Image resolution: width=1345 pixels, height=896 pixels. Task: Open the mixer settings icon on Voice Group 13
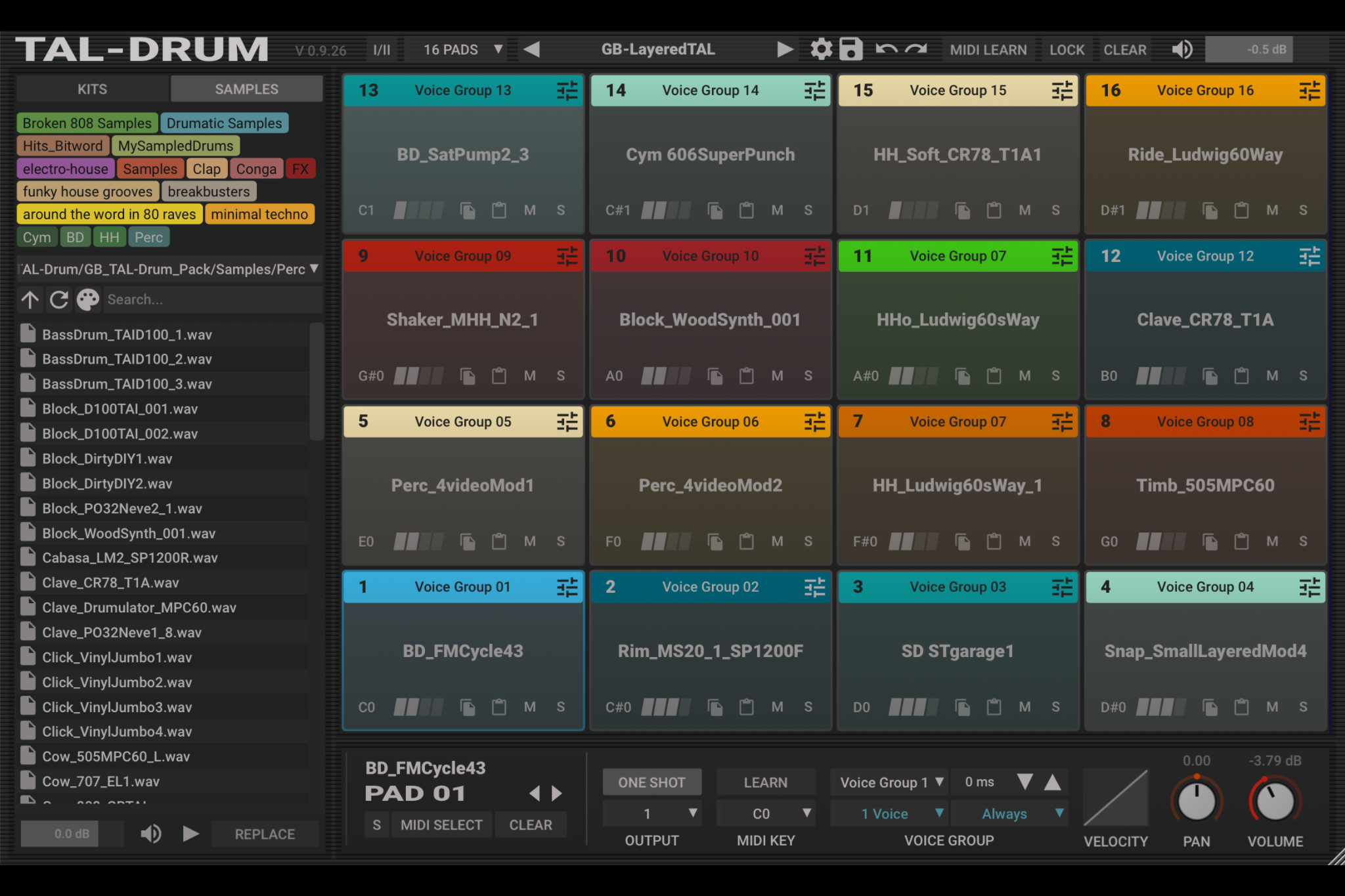[567, 91]
